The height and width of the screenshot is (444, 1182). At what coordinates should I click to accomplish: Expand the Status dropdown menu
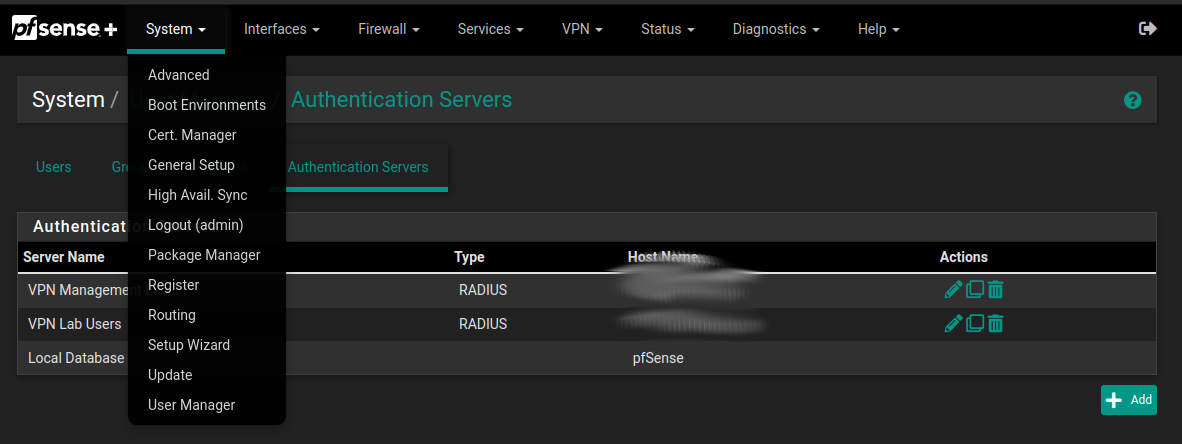pos(667,29)
